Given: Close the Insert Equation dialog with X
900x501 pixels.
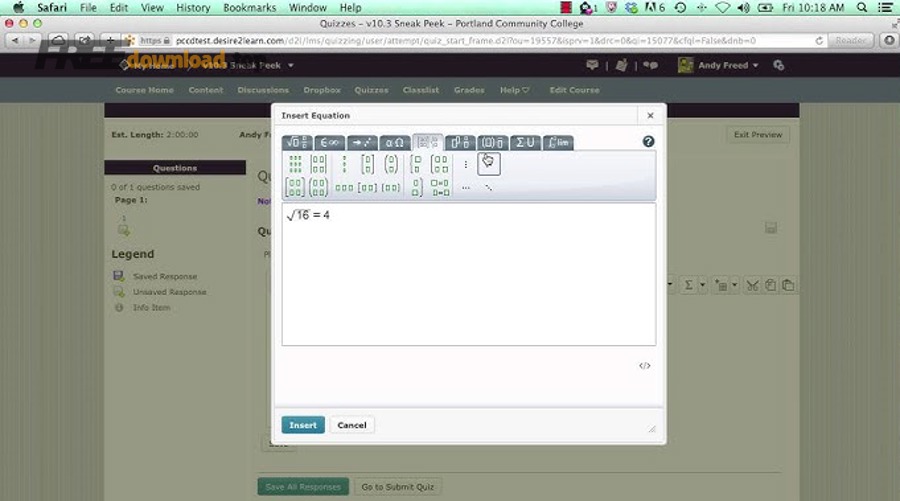Looking at the screenshot, I should tap(650, 115).
